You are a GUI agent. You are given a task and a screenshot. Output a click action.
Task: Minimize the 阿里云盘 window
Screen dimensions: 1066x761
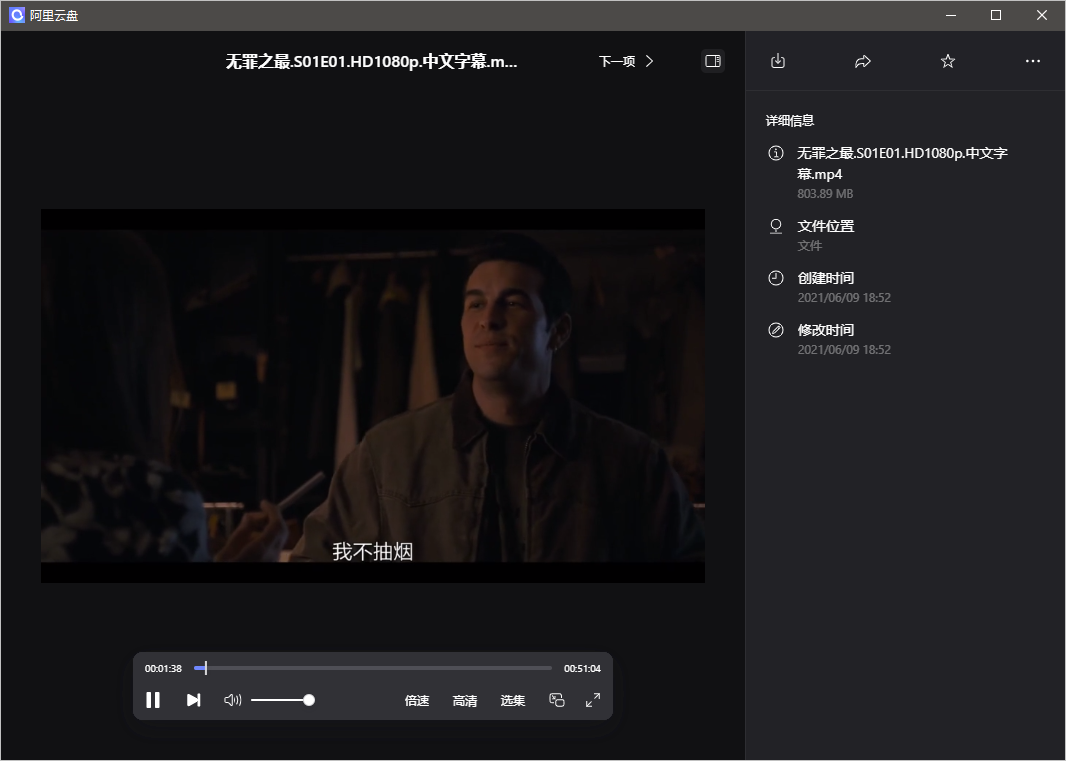[x=950, y=15]
